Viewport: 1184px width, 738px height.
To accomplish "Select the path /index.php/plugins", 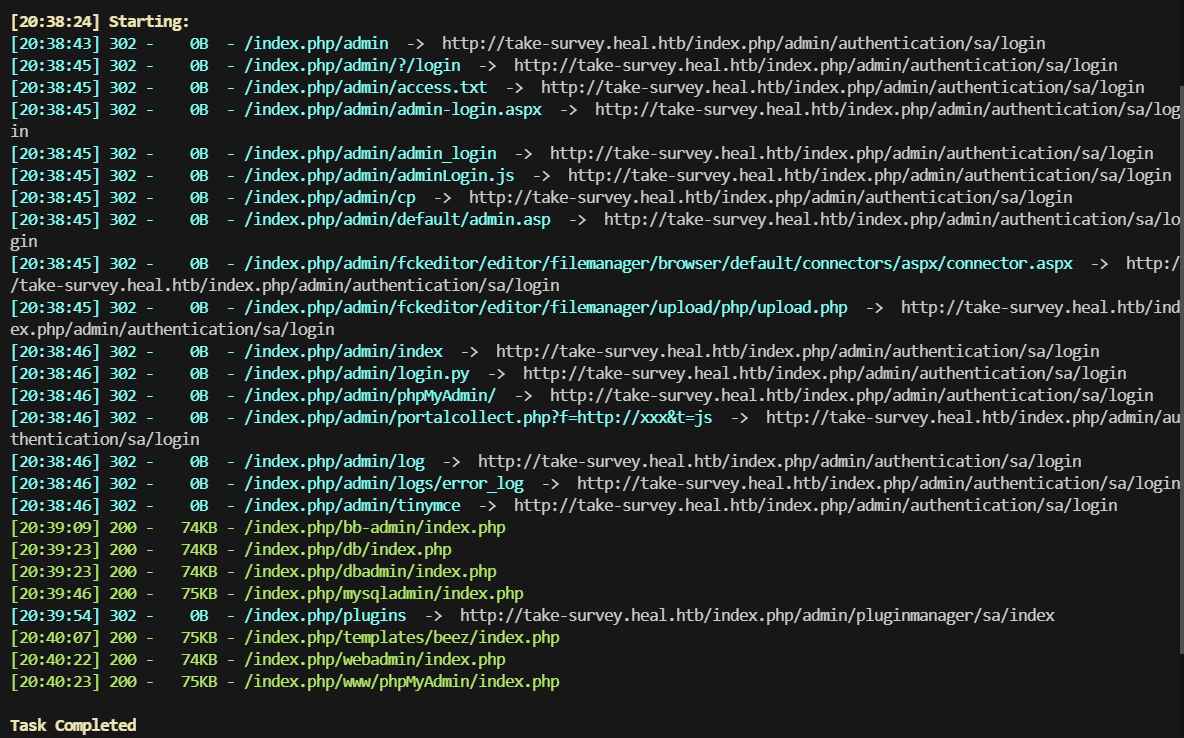I will 325,616.
